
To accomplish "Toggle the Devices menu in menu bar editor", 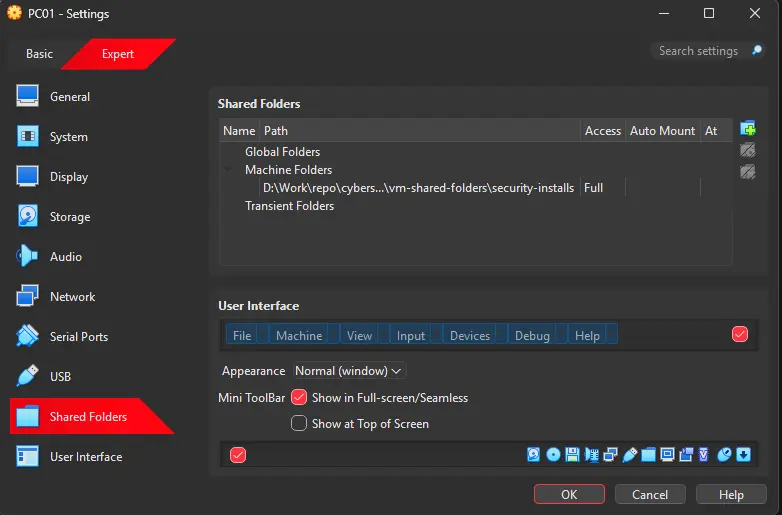I will click(x=470, y=335).
